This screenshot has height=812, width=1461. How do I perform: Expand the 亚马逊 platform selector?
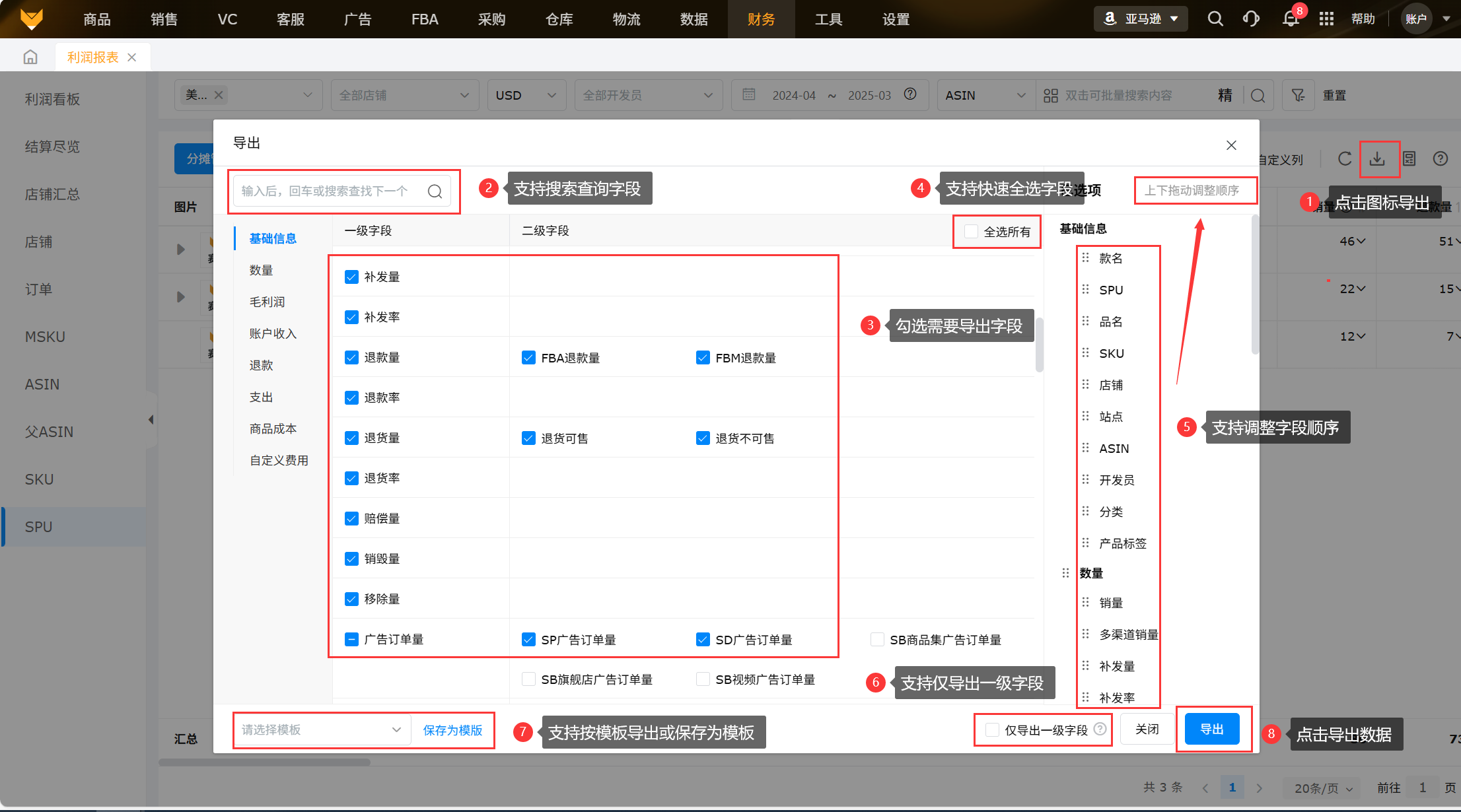click(1141, 19)
